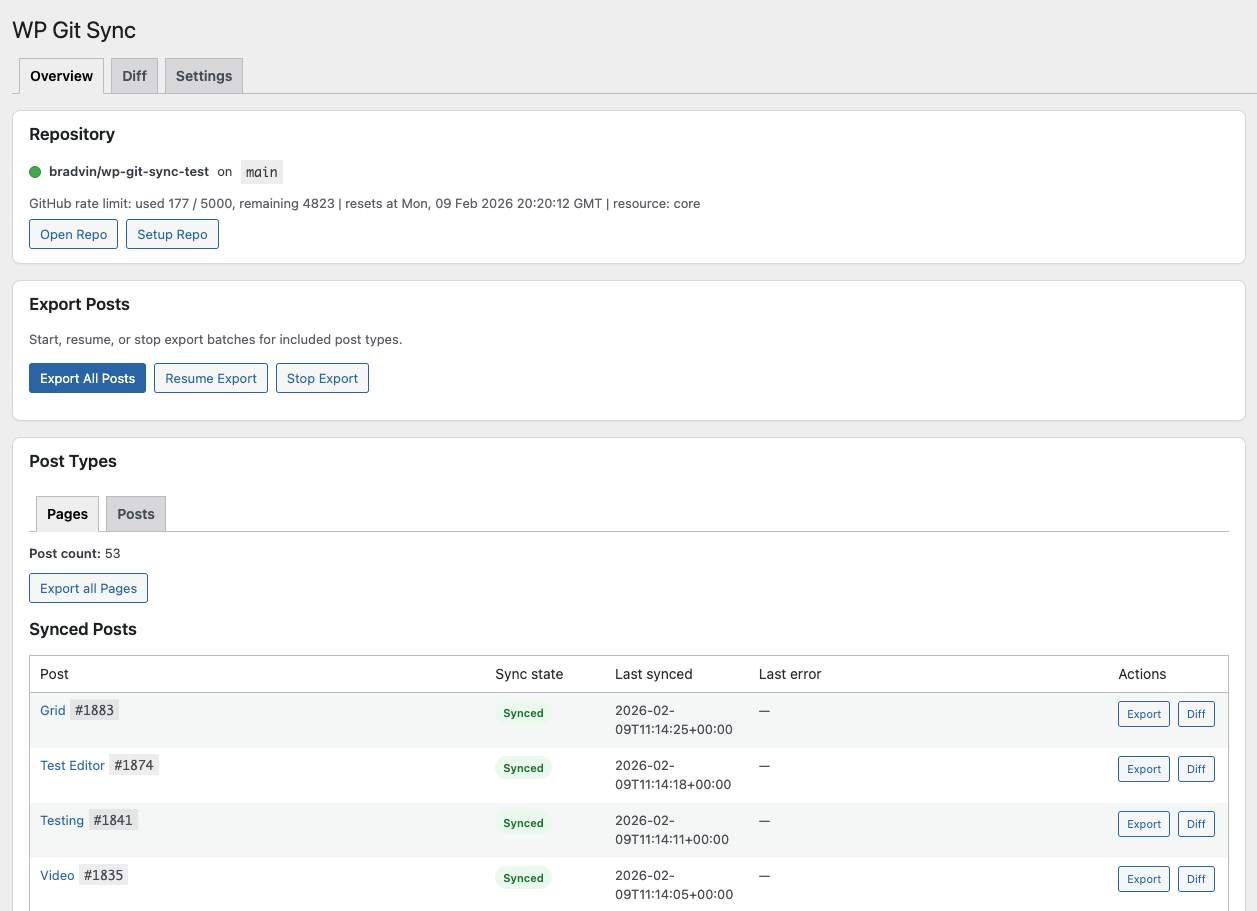This screenshot has width=1257, height=911.
Task: Click the Synced badge in Grid row
Action: click(x=523, y=713)
